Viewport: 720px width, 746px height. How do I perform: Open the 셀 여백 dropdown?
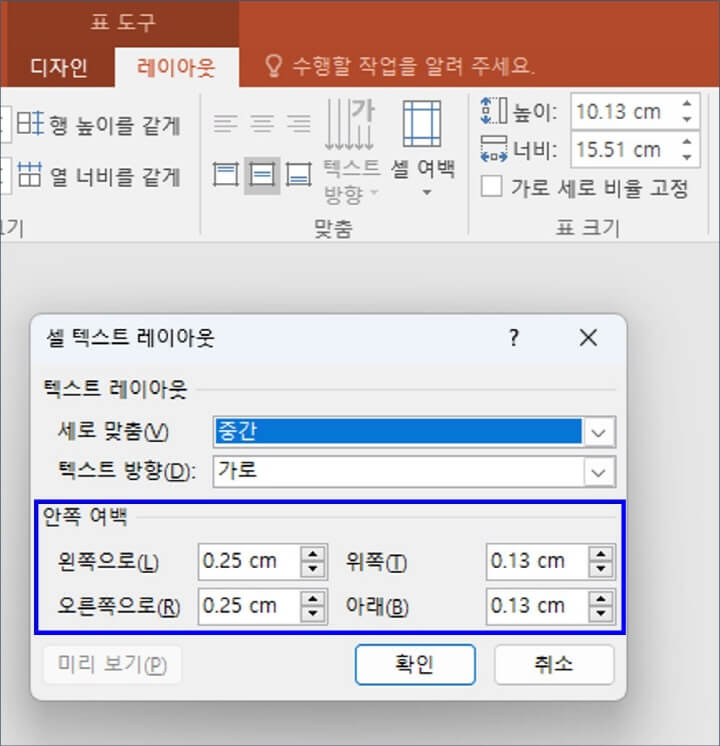(x=423, y=148)
